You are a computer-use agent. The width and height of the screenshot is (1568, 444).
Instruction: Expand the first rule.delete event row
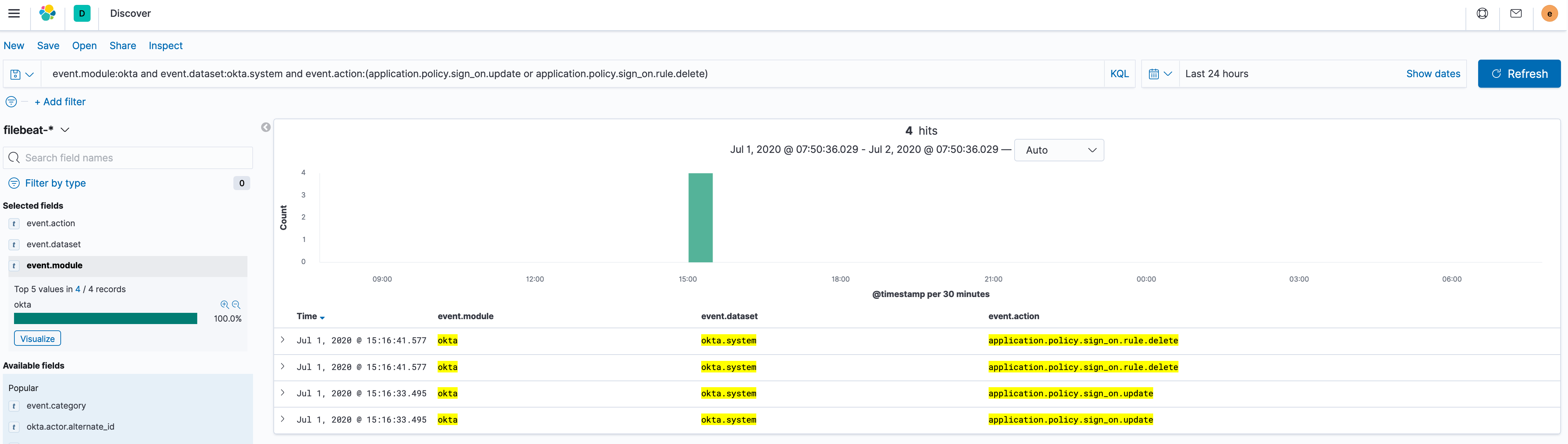tap(283, 340)
